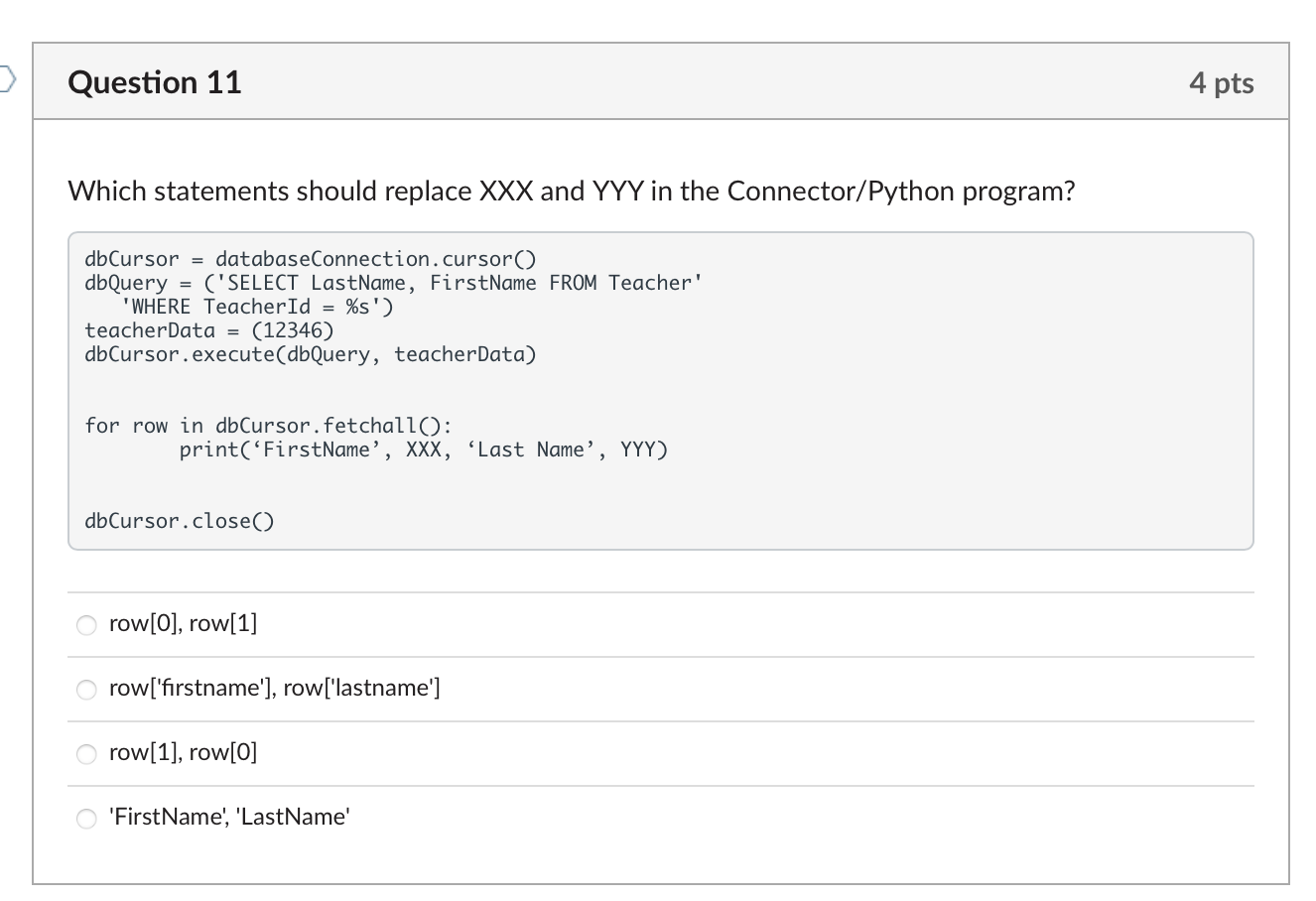Click the "Question 11" heading
This screenshot has width=1316, height=901.
(x=155, y=82)
